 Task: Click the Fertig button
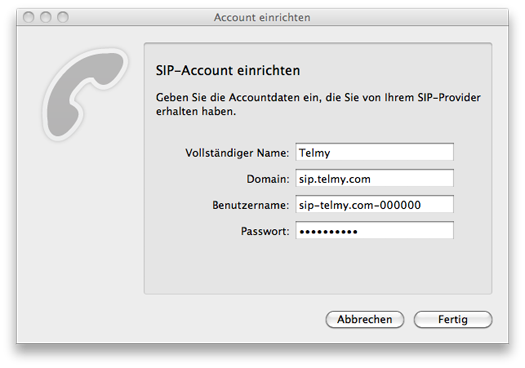(x=453, y=319)
